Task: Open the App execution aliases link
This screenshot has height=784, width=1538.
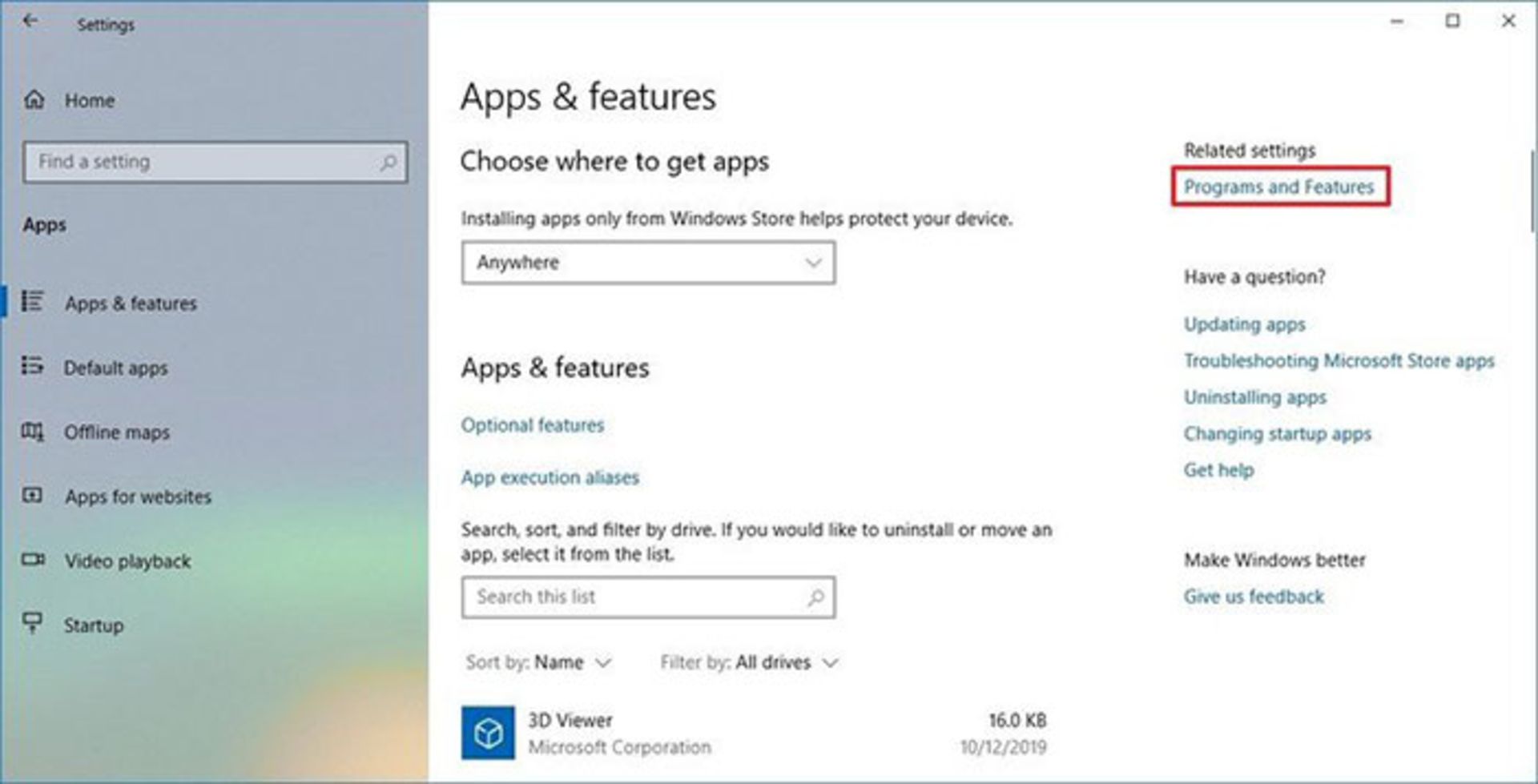Action: point(550,477)
